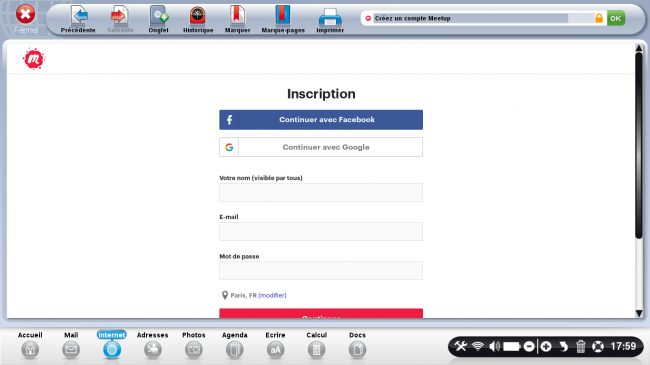The height and width of the screenshot is (365, 650).
Task: Open help with the lifebuoy icon
Action: (598, 346)
